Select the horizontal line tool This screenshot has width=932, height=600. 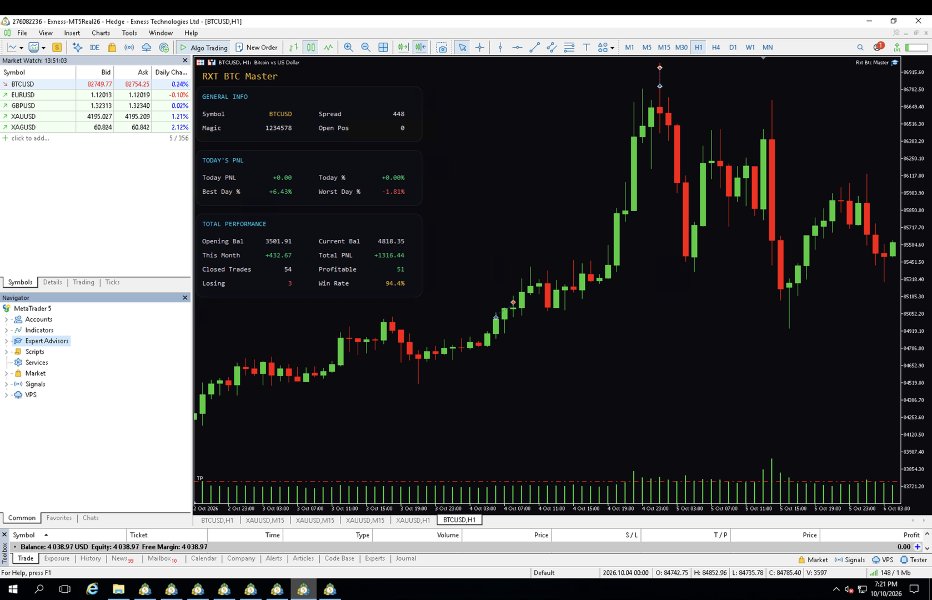click(x=517, y=47)
